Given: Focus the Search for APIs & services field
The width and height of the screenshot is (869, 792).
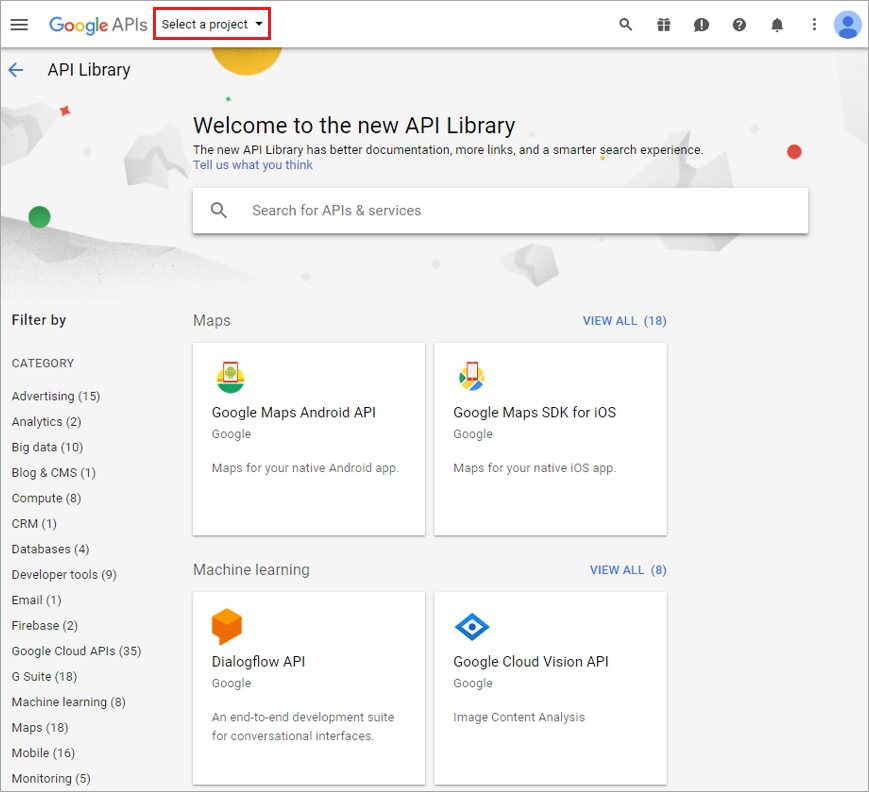Looking at the screenshot, I should tap(500, 211).
